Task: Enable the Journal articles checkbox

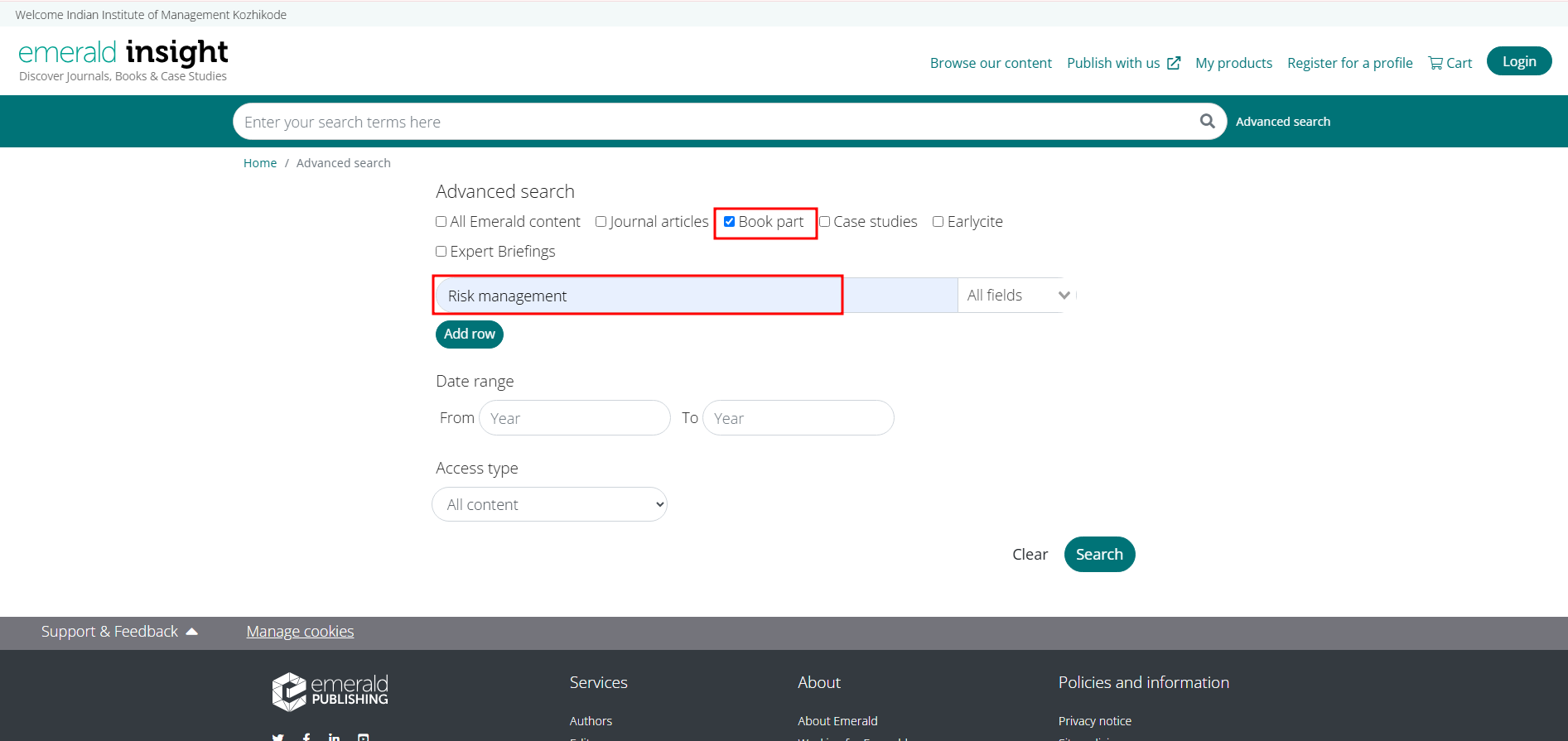Action: point(601,222)
